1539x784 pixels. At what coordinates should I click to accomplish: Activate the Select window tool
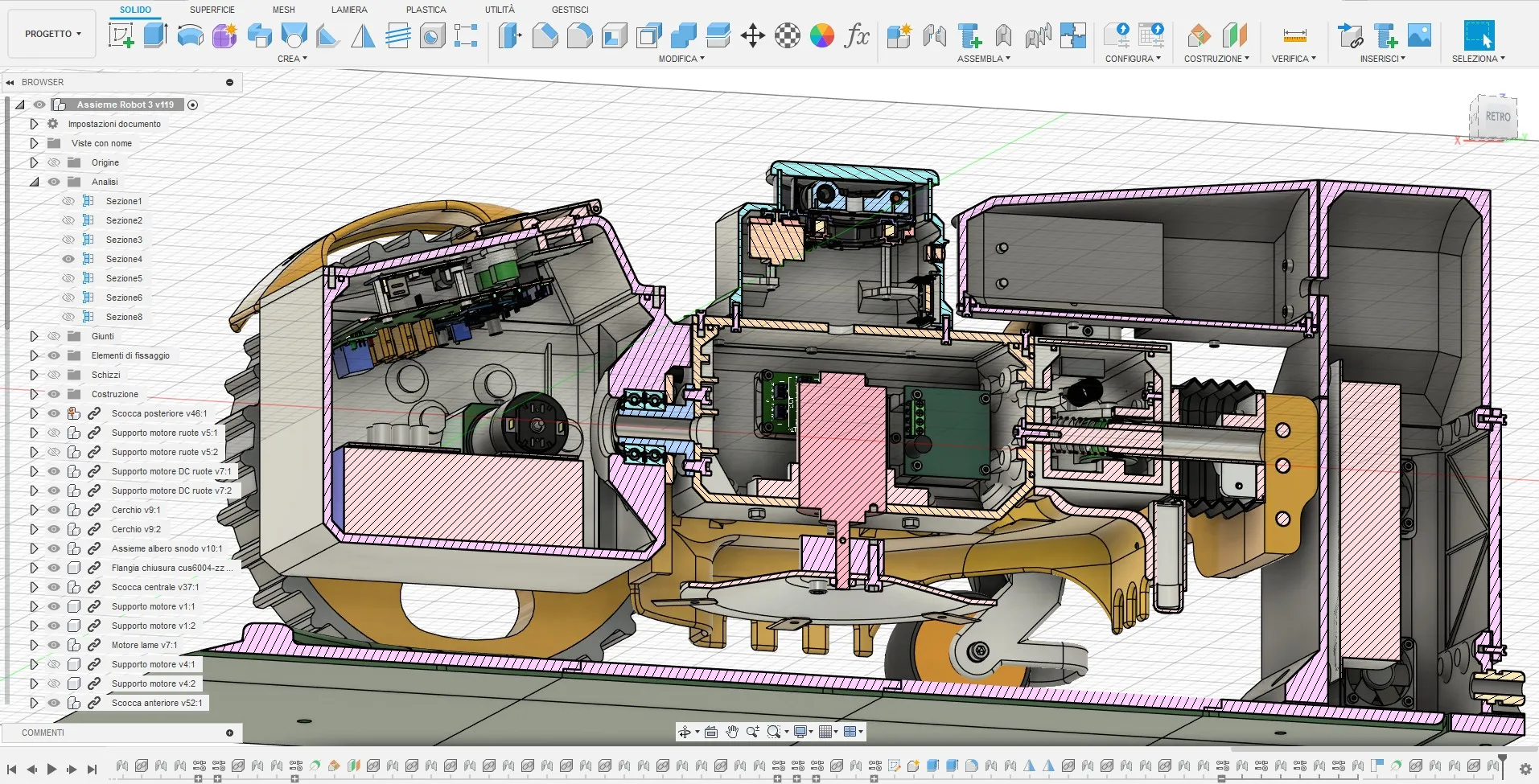coord(1479,35)
